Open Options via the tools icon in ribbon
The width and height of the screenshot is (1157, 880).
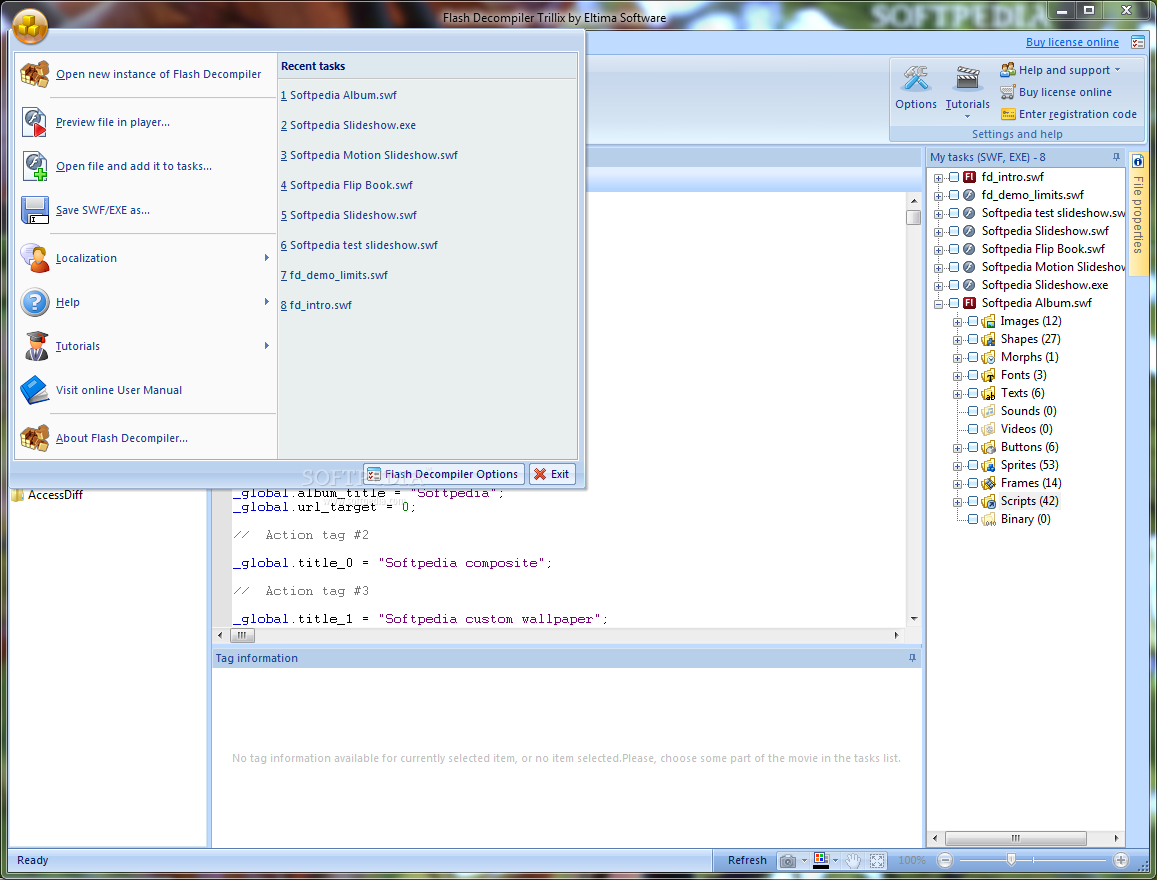coord(916,78)
